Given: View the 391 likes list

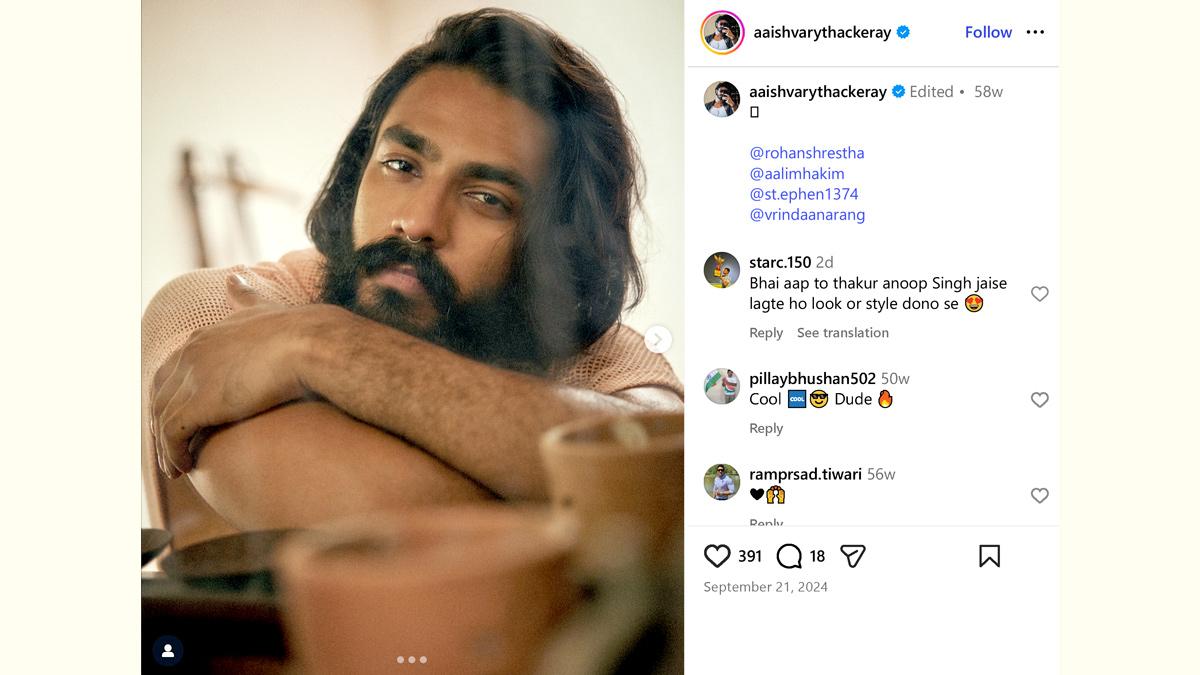Looking at the screenshot, I should tap(750, 556).
